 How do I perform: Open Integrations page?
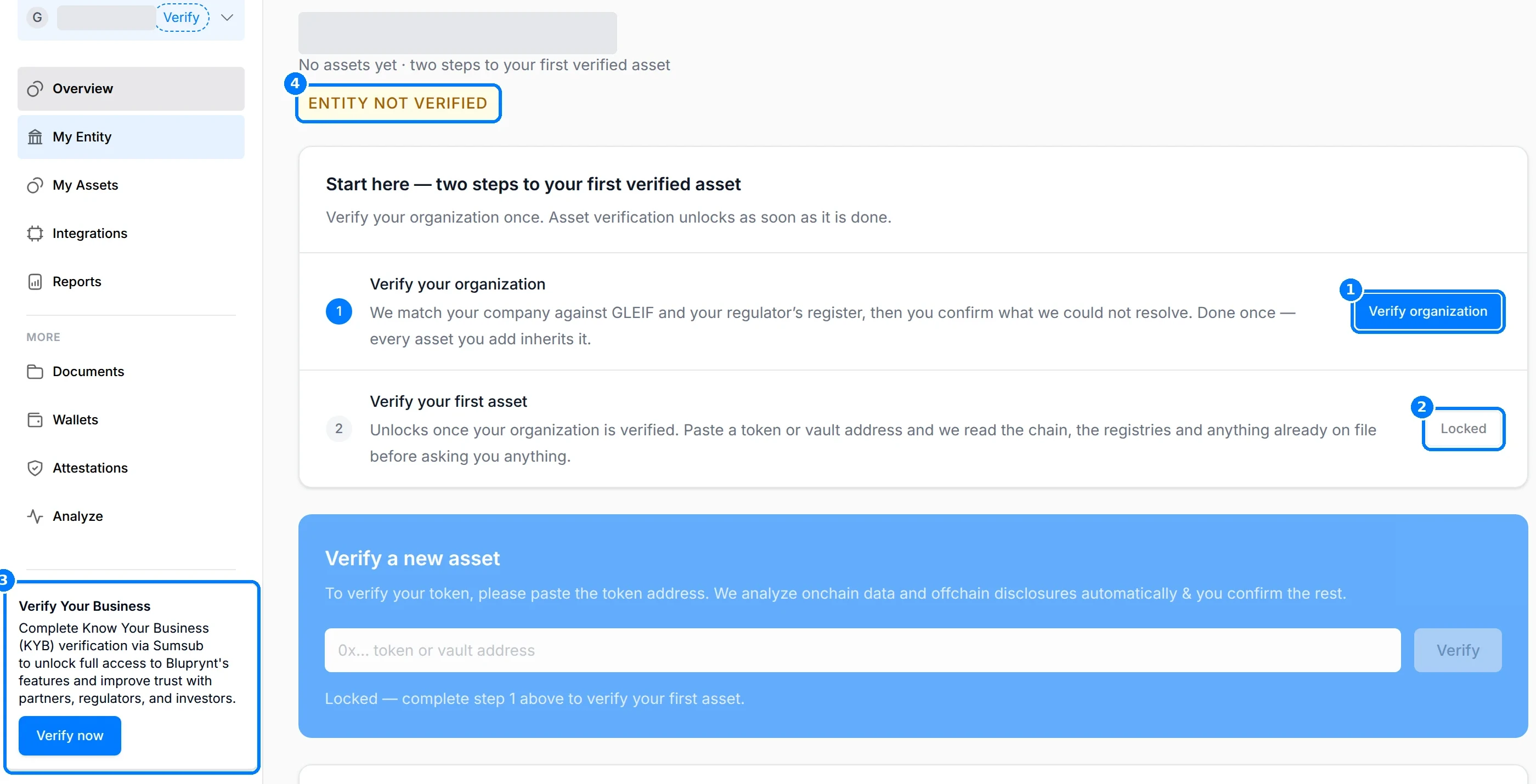coord(131,234)
